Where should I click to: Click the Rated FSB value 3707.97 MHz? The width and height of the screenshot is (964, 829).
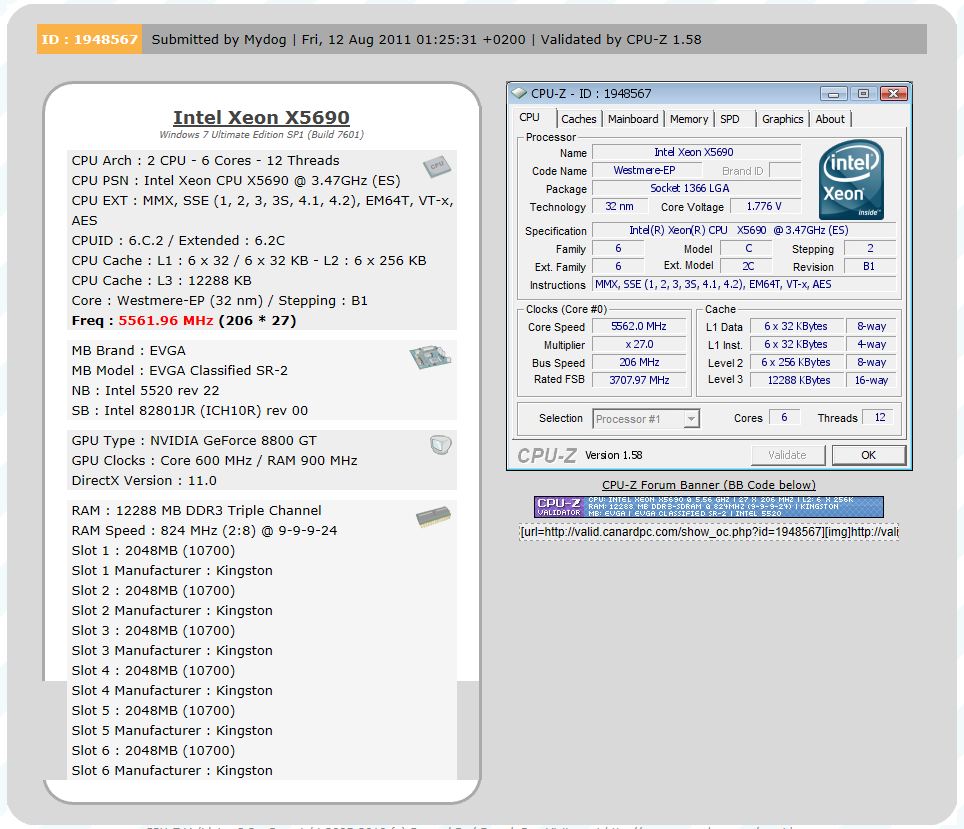pyautogui.click(x=639, y=380)
